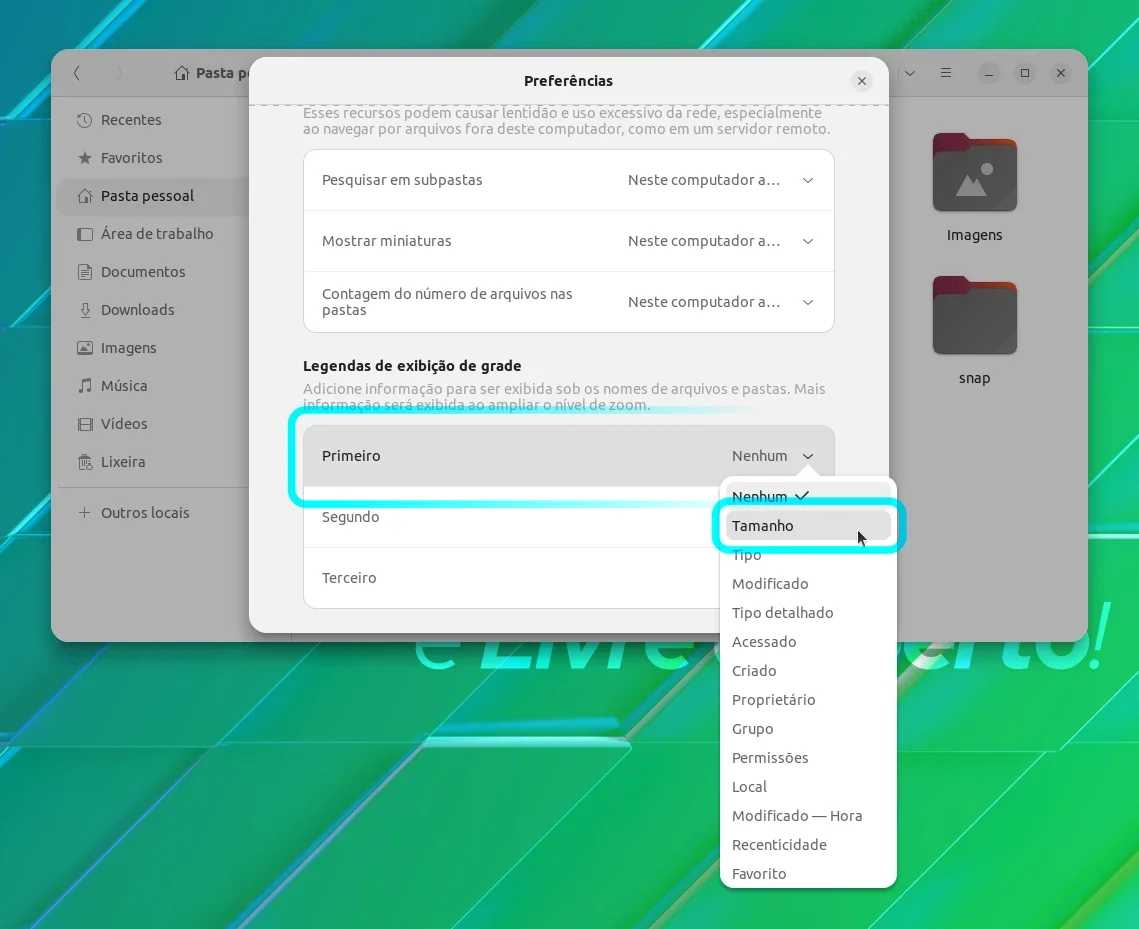
Task: Open the Imagens folder thumbnail
Action: click(974, 173)
